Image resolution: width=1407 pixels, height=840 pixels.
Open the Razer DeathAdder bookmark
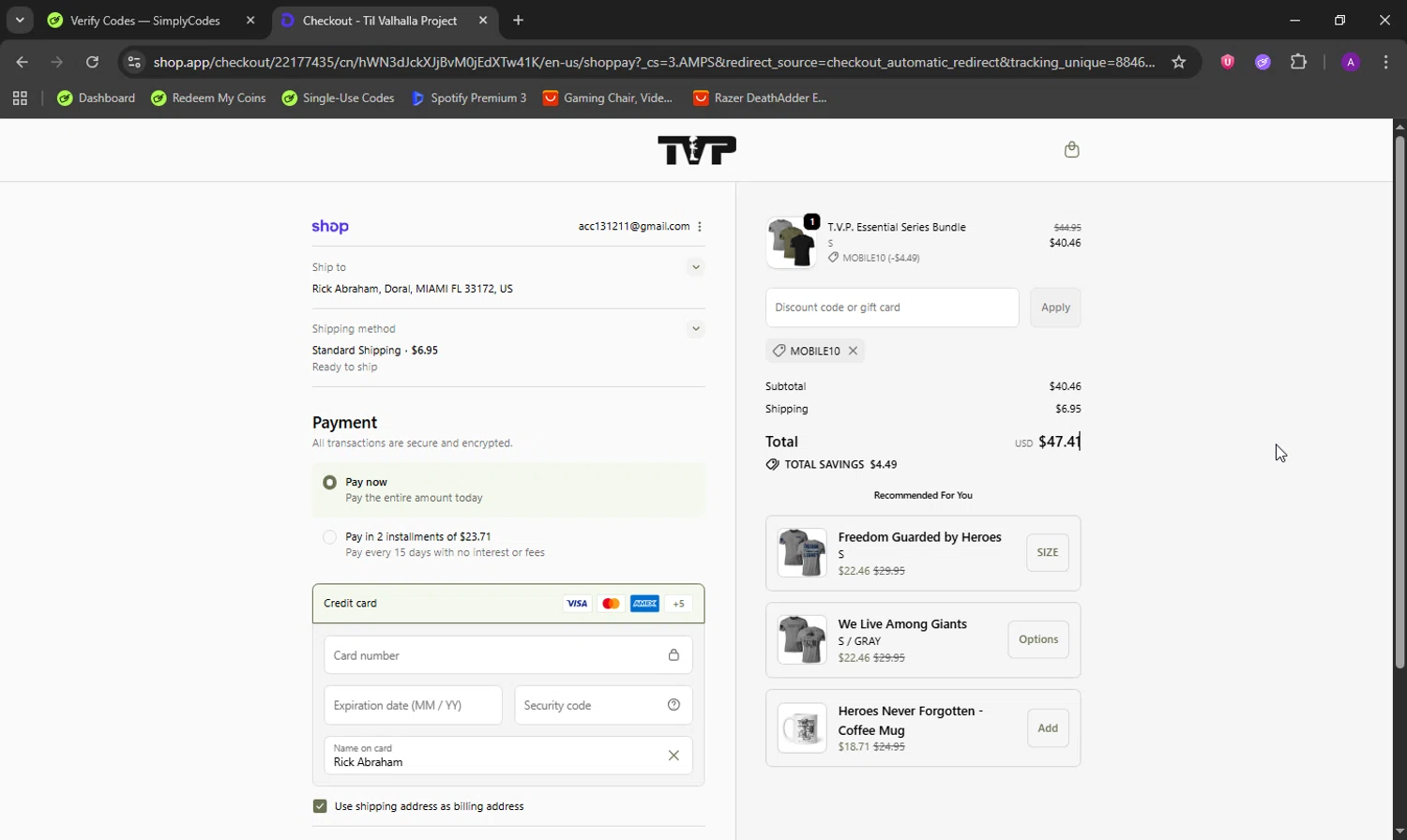[760, 97]
